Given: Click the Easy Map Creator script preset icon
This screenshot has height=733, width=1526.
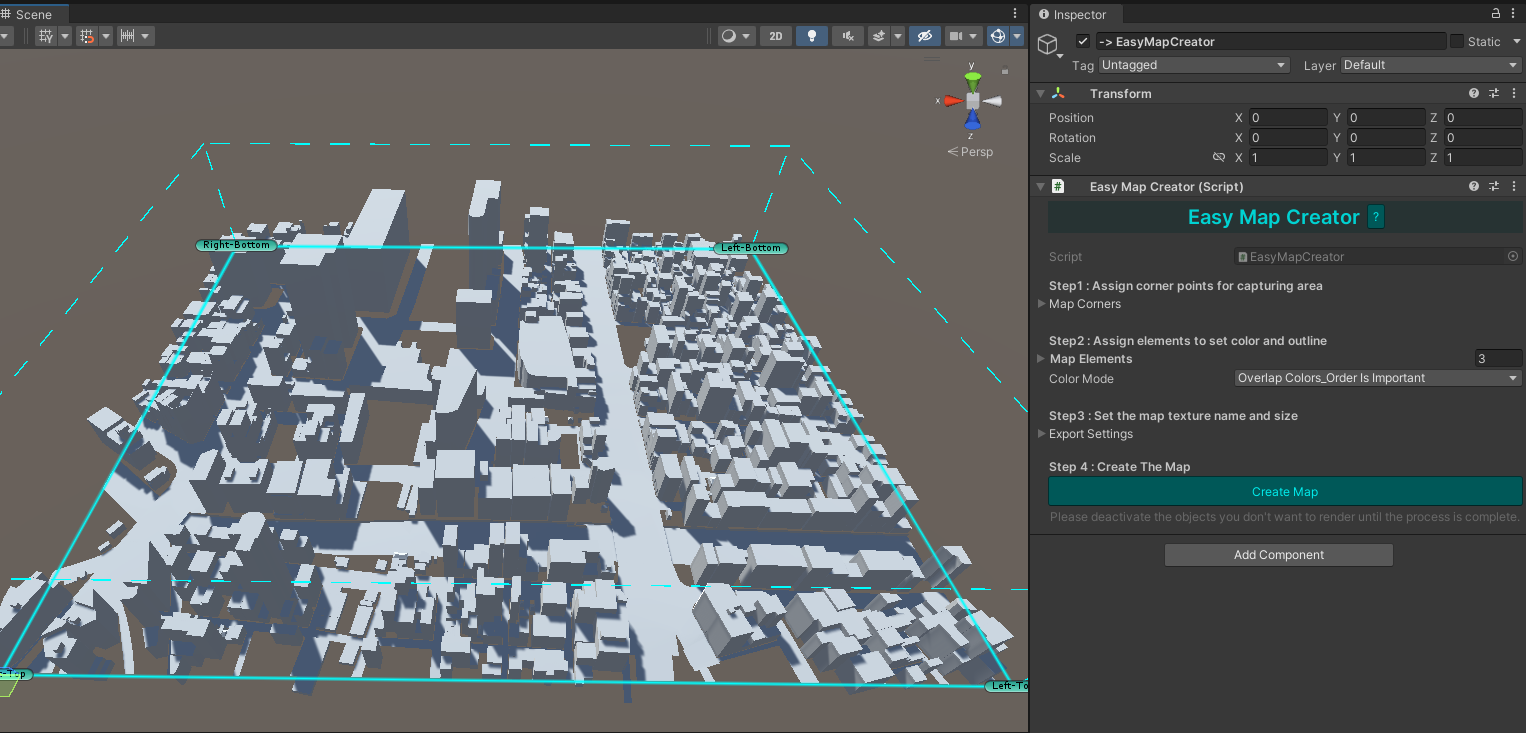Looking at the screenshot, I should pos(1494,186).
